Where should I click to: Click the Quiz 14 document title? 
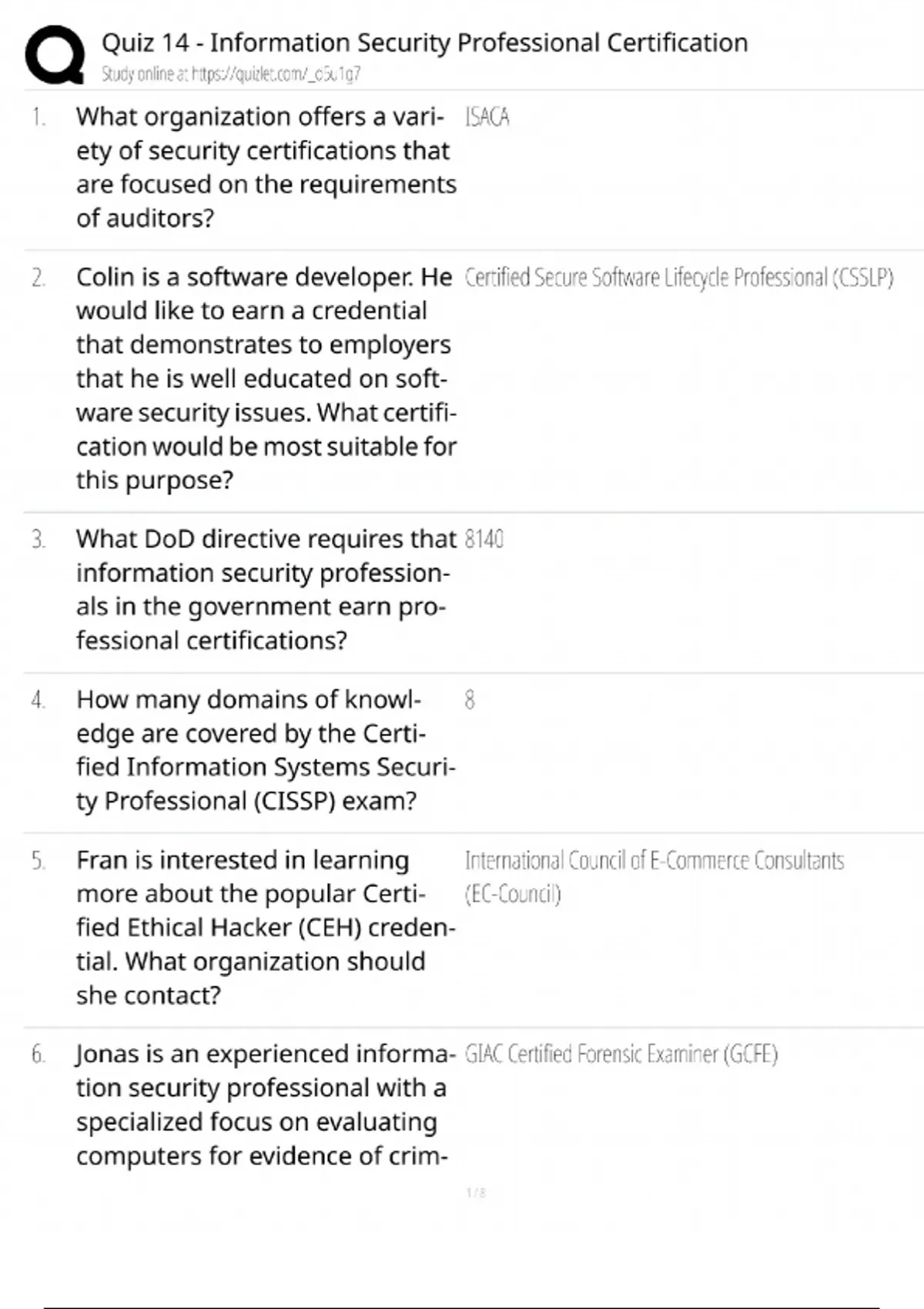click(x=424, y=42)
